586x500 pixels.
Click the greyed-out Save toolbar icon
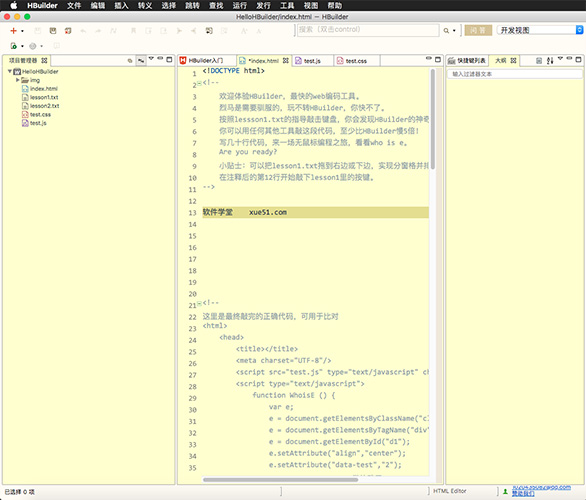38,31
